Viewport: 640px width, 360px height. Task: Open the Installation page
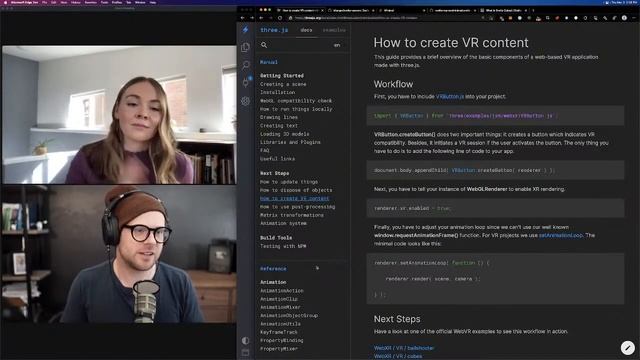coord(277,92)
